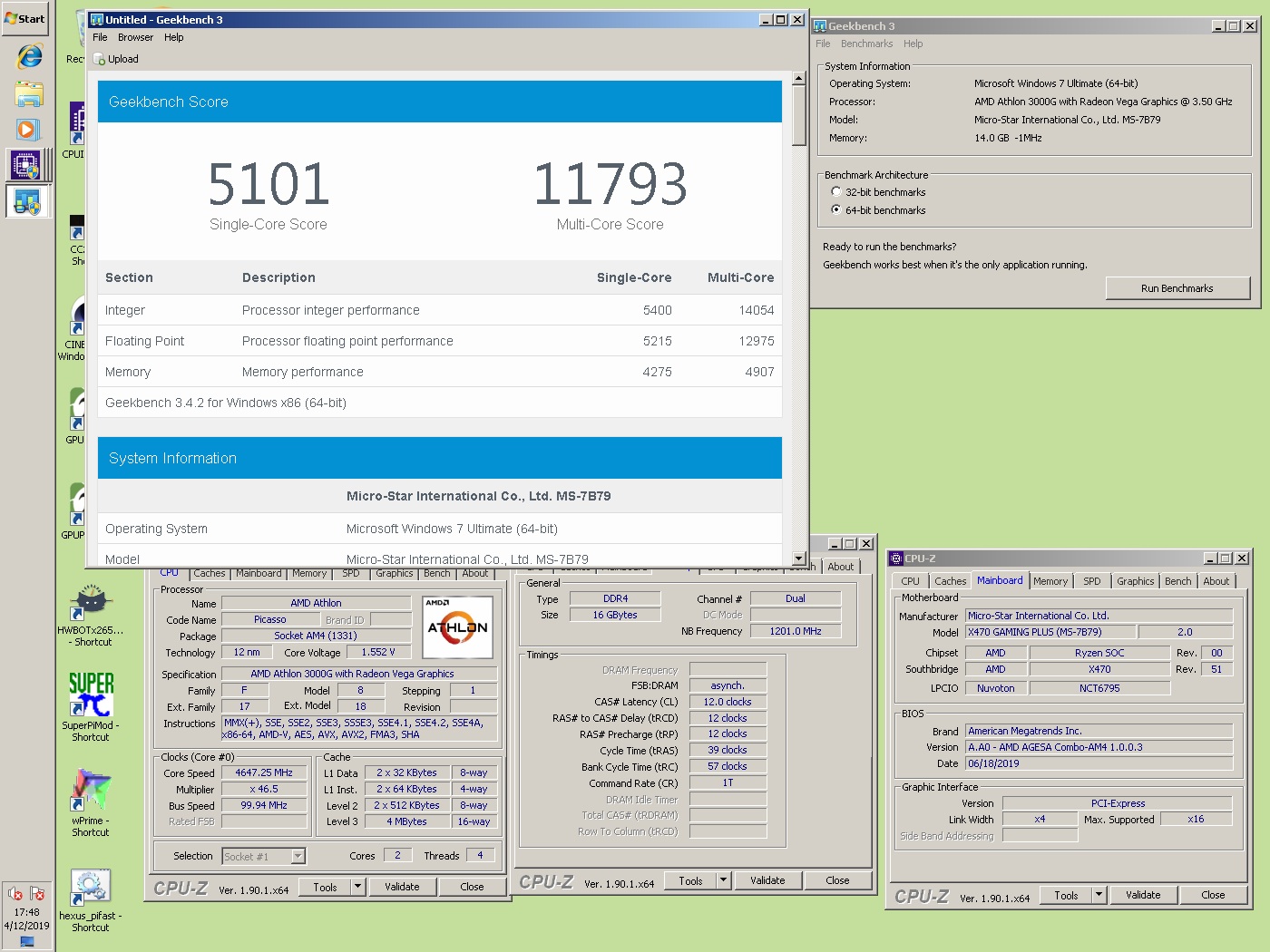Image resolution: width=1270 pixels, height=952 pixels.
Task: Open the wPrime desktop shortcut
Action: pos(91,803)
